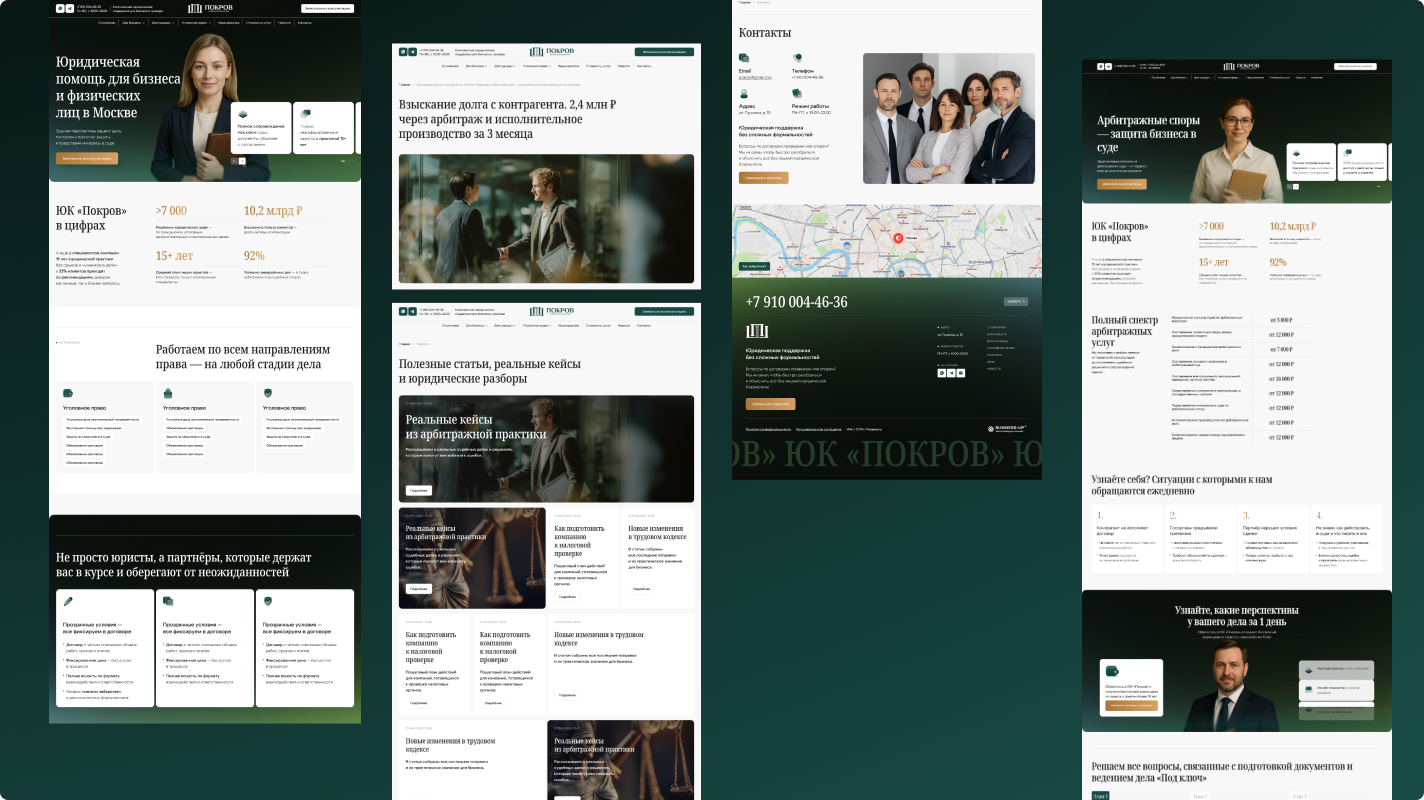Image resolution: width=1424 pixels, height=800 pixels.
Task: Expand Для граждан menu on home page
Action: (163, 22)
